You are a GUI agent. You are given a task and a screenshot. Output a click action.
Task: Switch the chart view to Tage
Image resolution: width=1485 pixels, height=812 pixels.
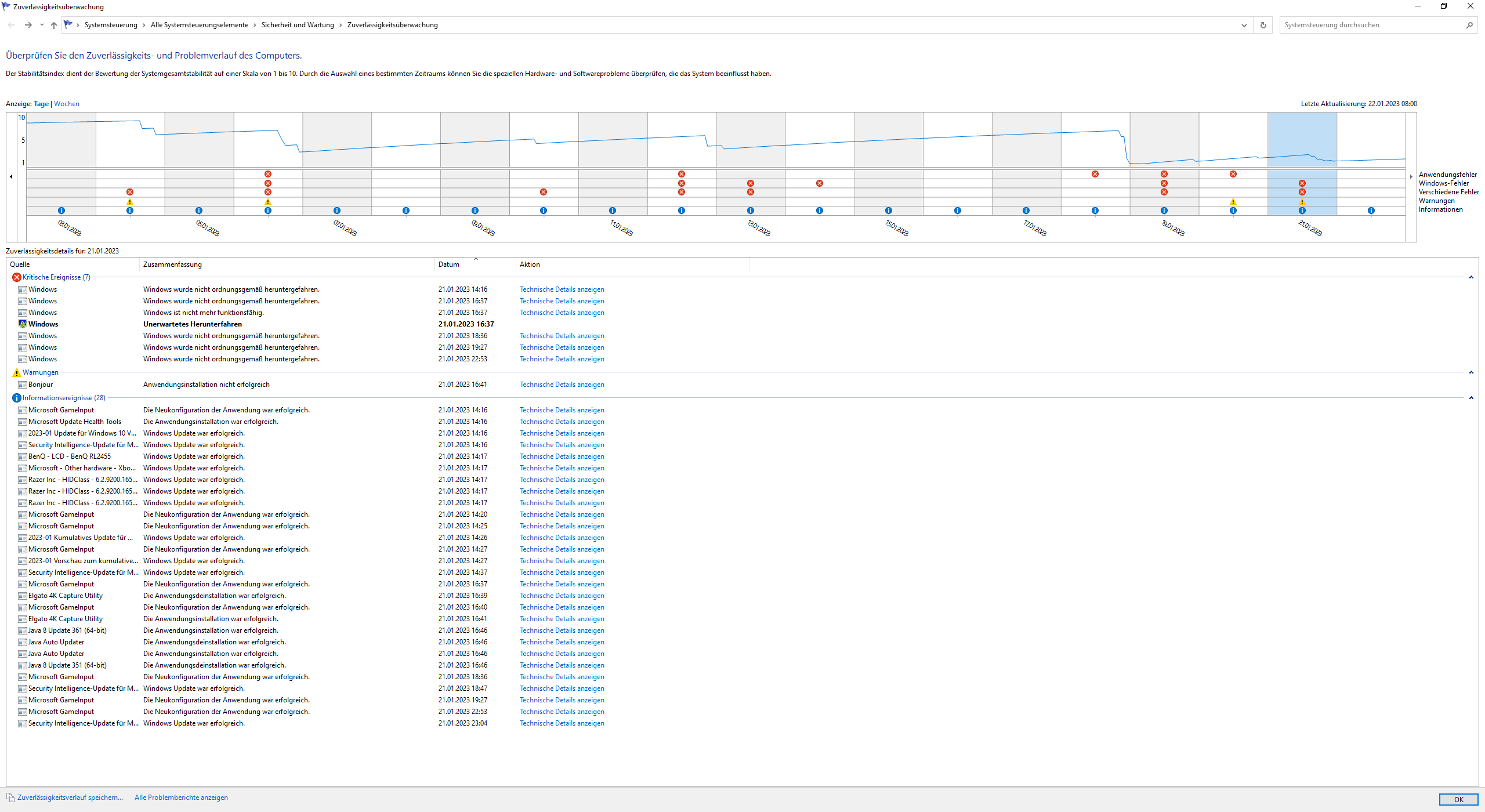[41, 104]
